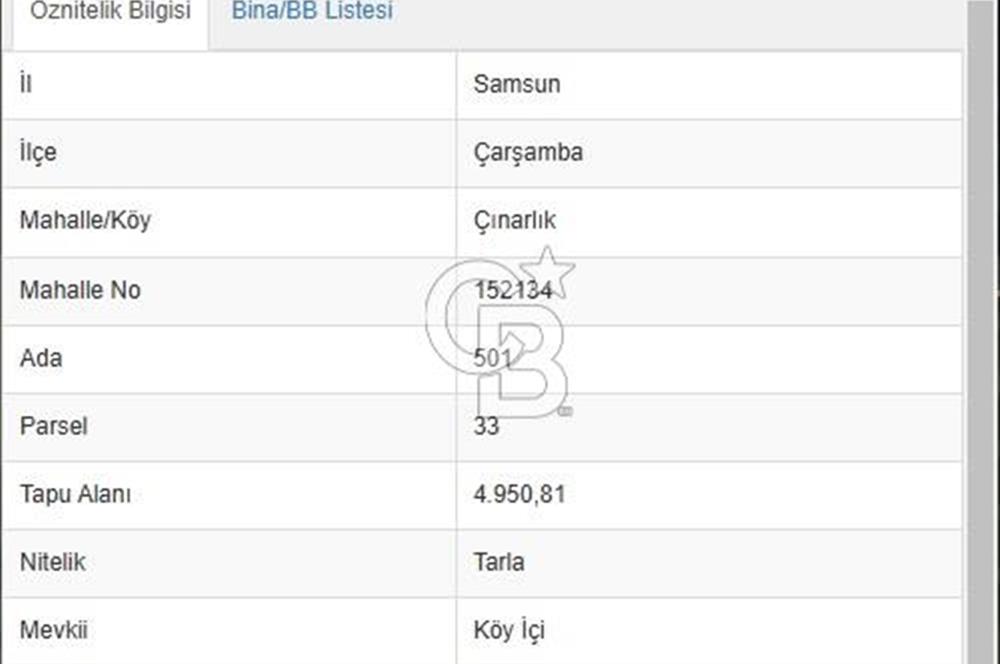Select the Çınarlık Mahalle/Köy value
This screenshot has height=664, width=1000.
pos(515,221)
